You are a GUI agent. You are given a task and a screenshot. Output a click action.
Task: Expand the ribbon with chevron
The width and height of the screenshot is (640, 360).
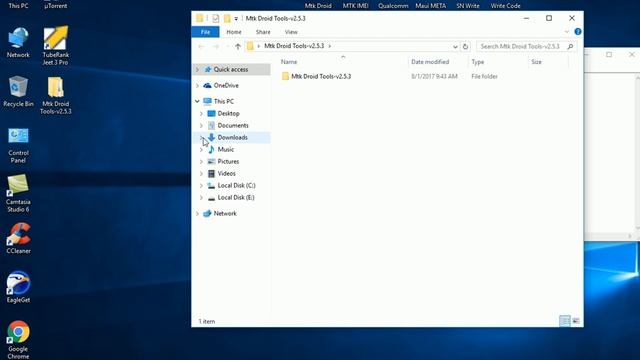click(567, 32)
